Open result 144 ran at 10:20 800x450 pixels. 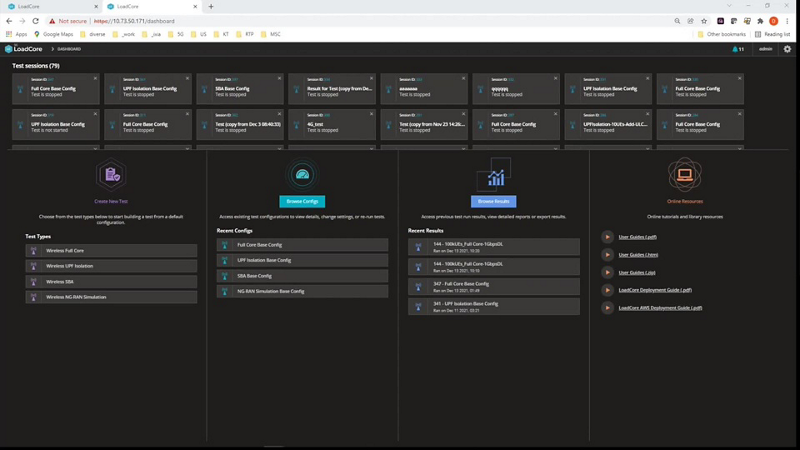click(493, 247)
